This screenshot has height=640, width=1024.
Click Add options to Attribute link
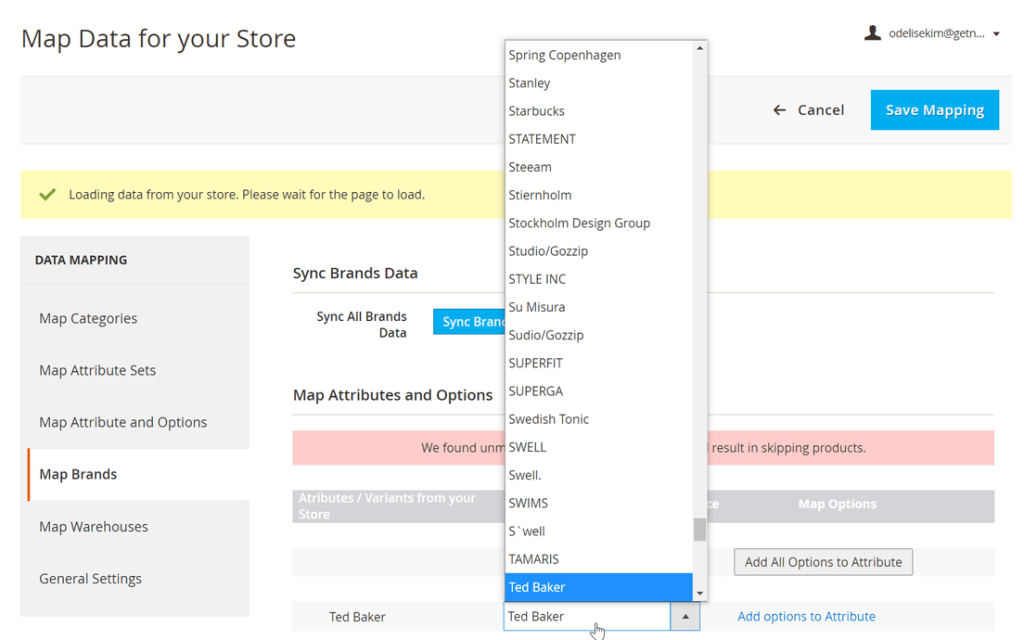pyautogui.click(x=806, y=616)
